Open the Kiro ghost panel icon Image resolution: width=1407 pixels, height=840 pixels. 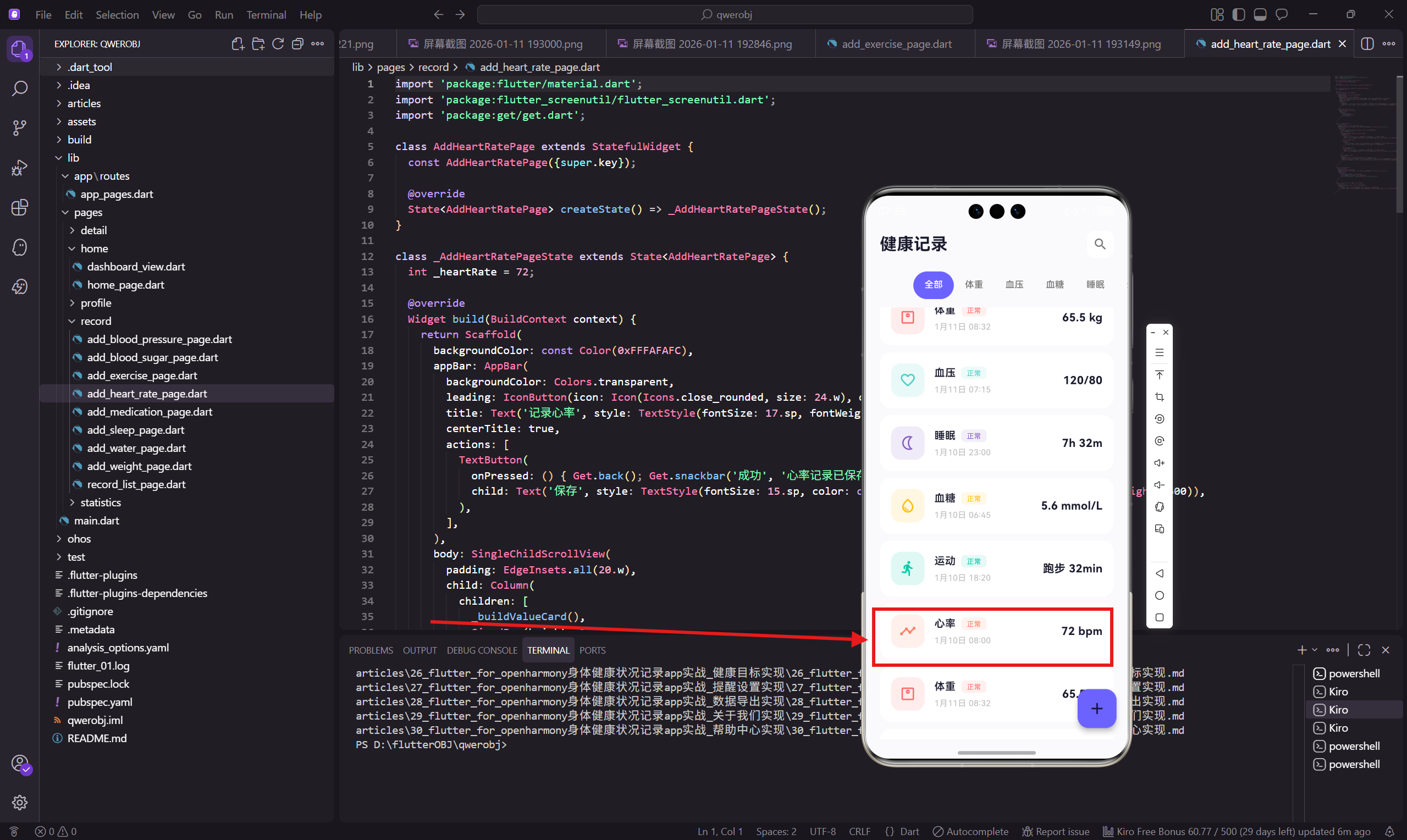[x=19, y=247]
